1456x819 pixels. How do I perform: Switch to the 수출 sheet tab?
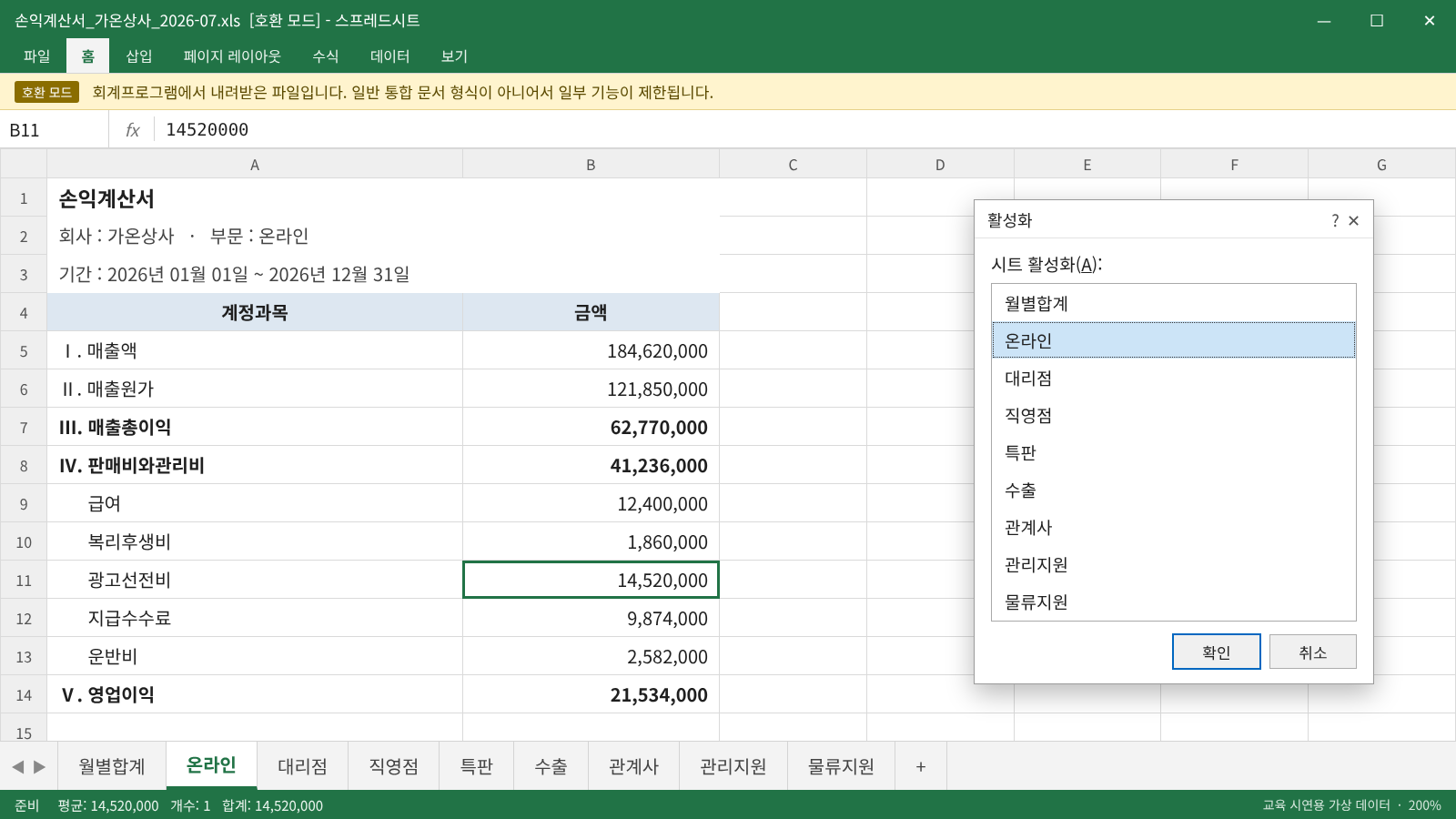pyautogui.click(x=551, y=766)
